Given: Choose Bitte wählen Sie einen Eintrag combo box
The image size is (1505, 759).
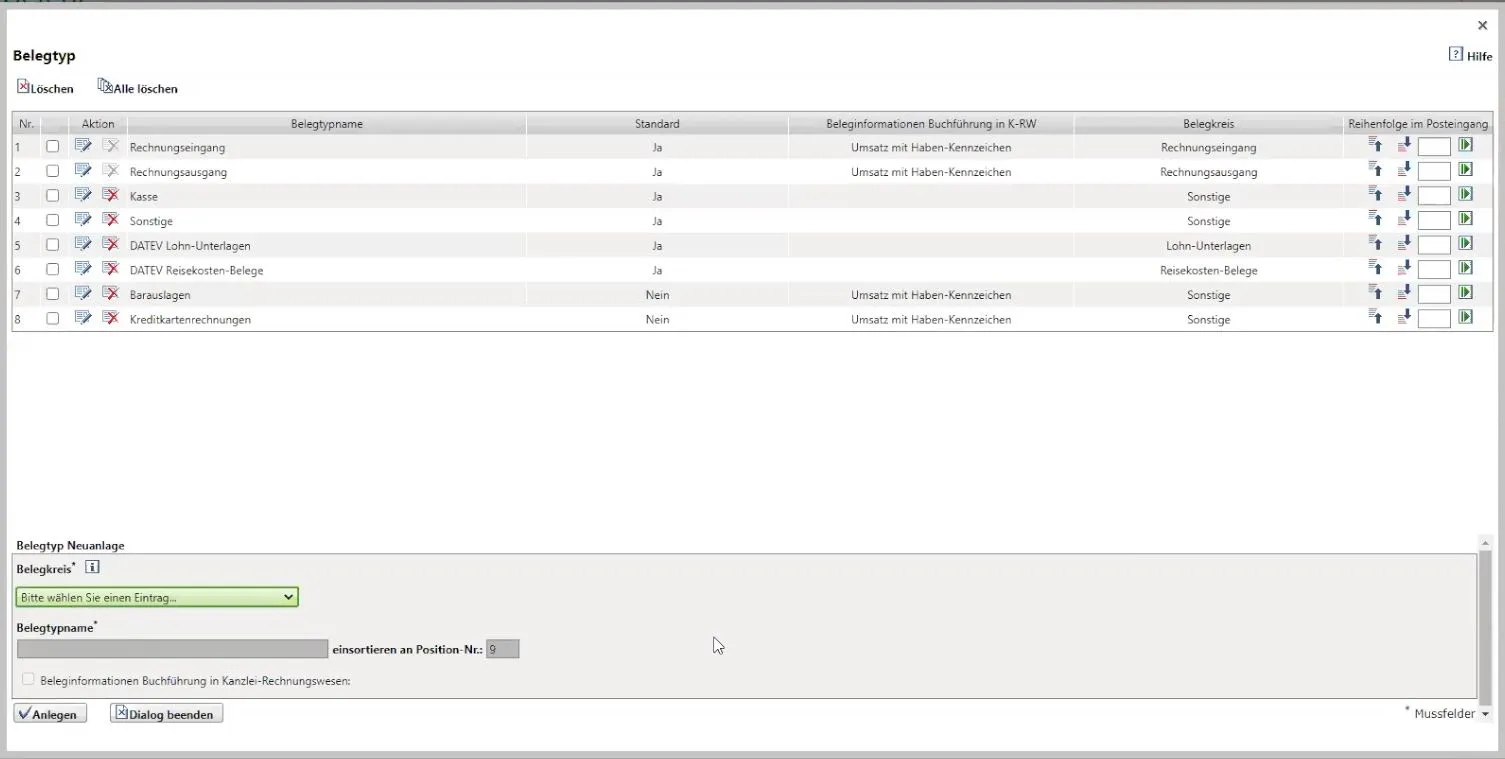Looking at the screenshot, I should [155, 596].
